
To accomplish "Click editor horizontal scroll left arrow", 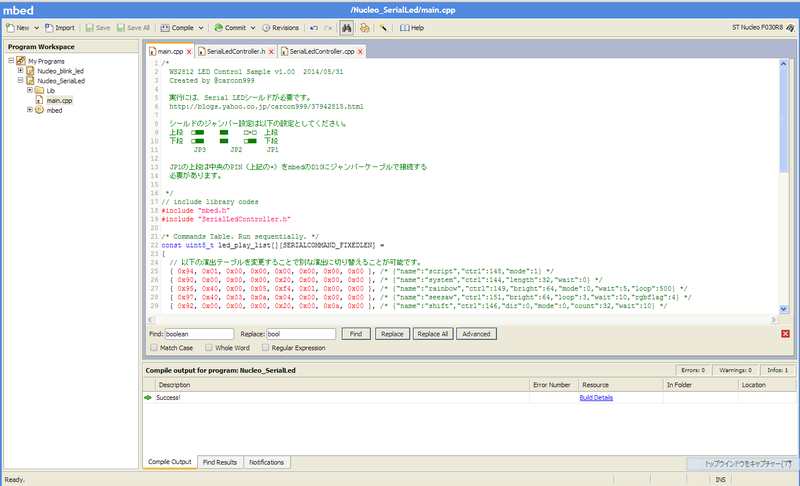I will click(150, 320).
